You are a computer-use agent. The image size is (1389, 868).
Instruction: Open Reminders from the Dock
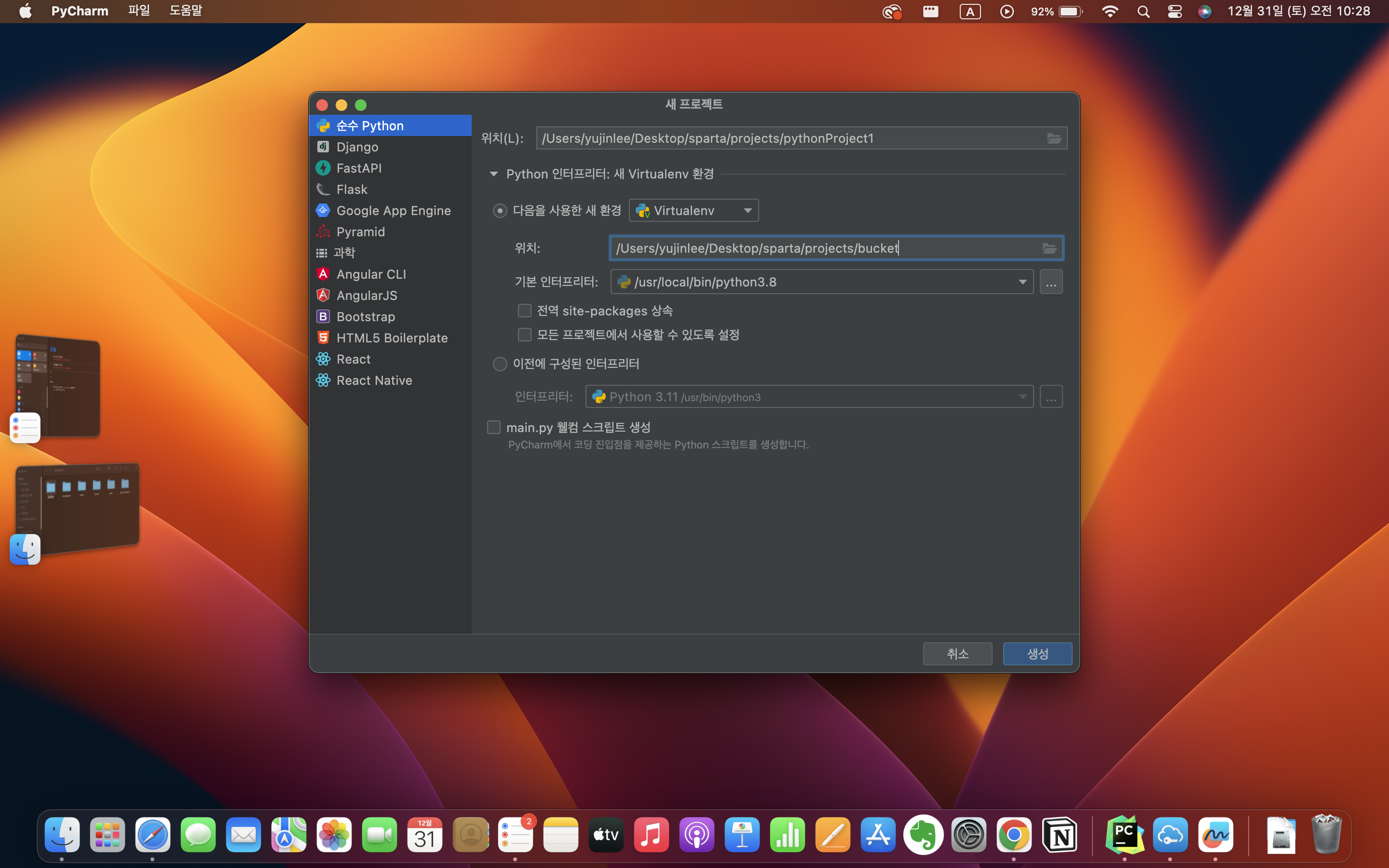click(x=516, y=835)
